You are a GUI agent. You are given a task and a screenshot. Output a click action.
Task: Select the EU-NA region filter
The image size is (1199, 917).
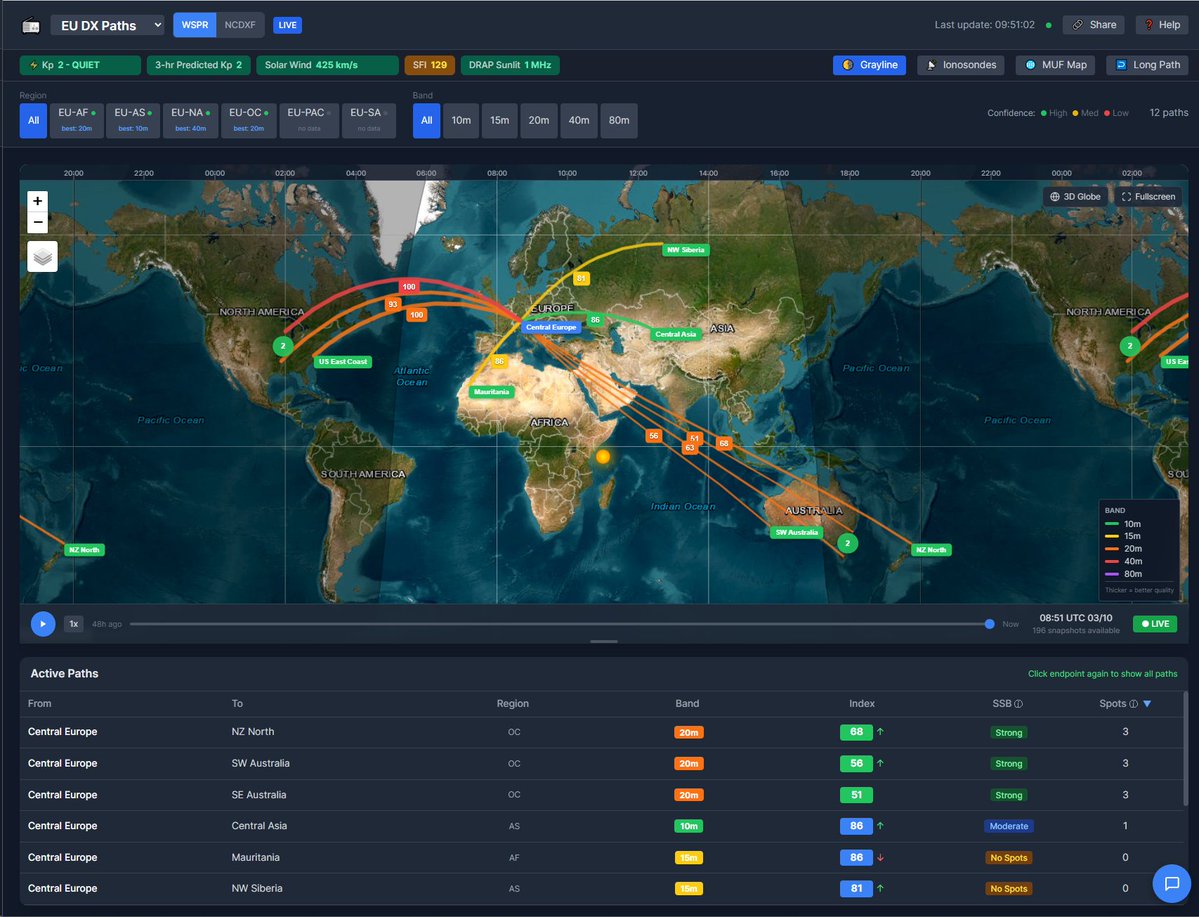pos(190,120)
